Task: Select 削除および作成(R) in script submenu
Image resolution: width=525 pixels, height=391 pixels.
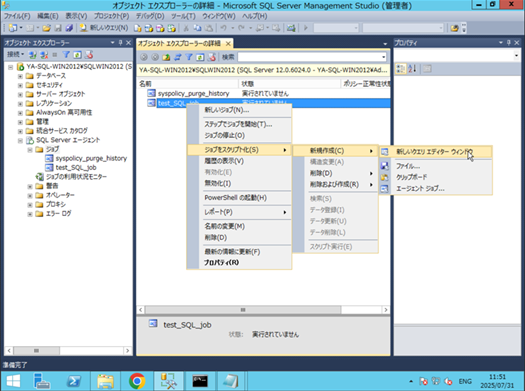Action: [335, 184]
